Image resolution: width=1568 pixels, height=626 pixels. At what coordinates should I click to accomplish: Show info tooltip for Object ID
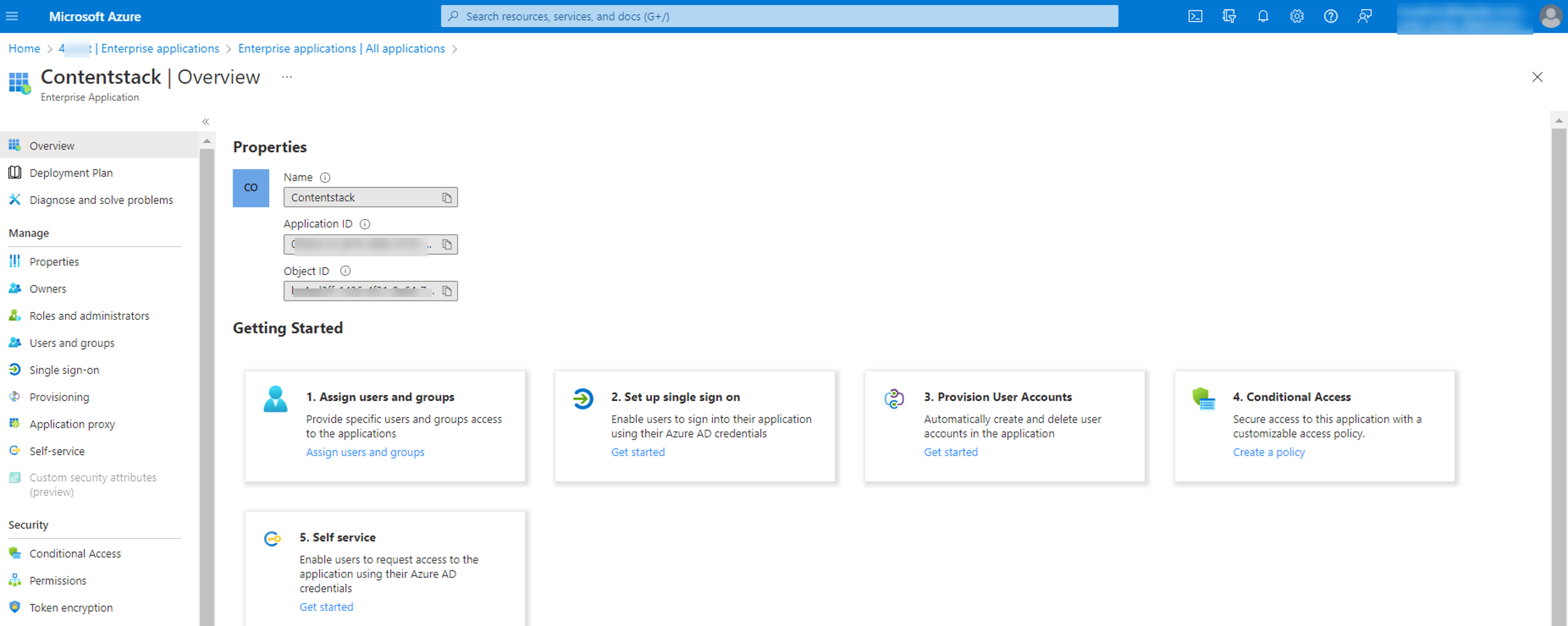[x=345, y=271]
